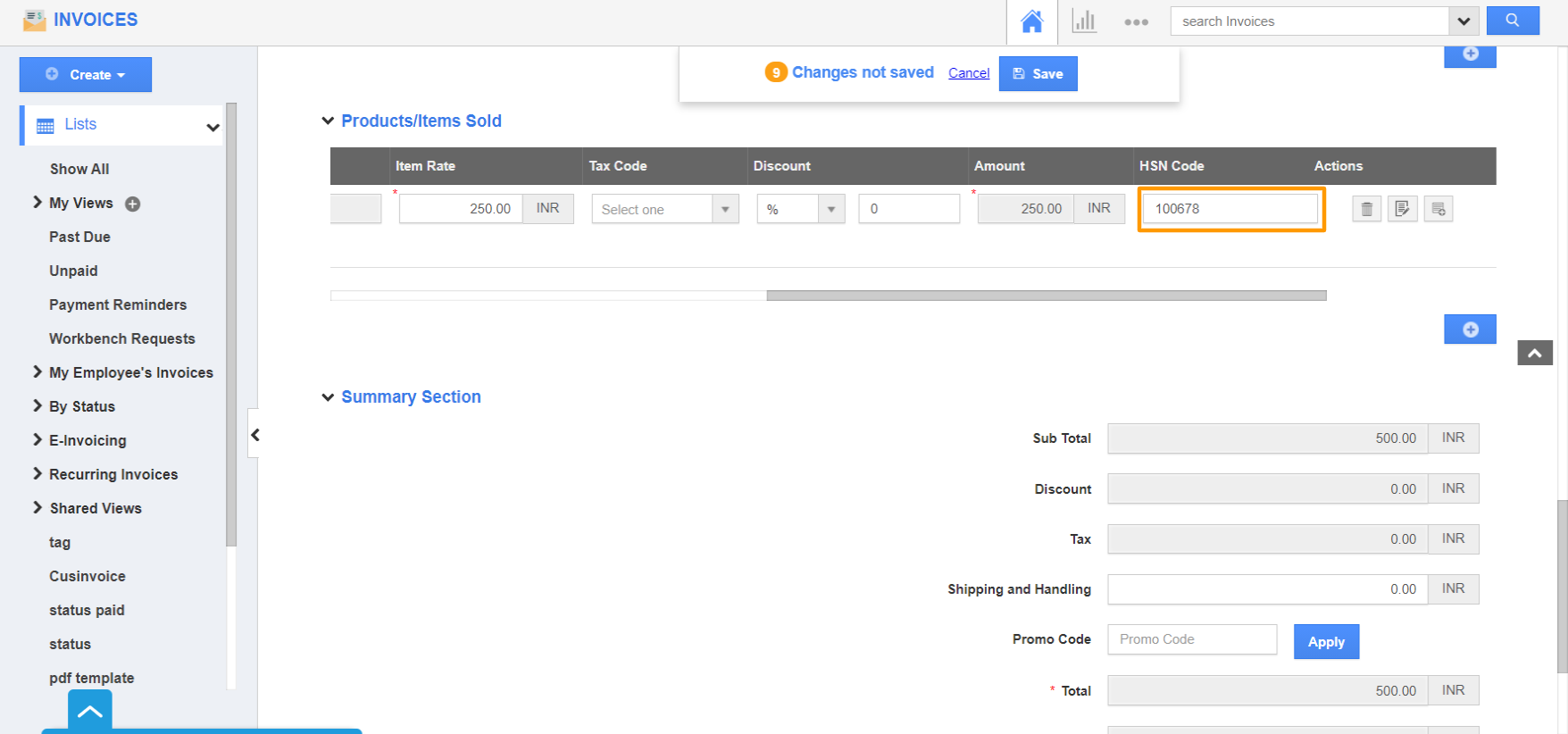Click the blue plus button below the items table
The image size is (1568, 734).
[1470, 329]
